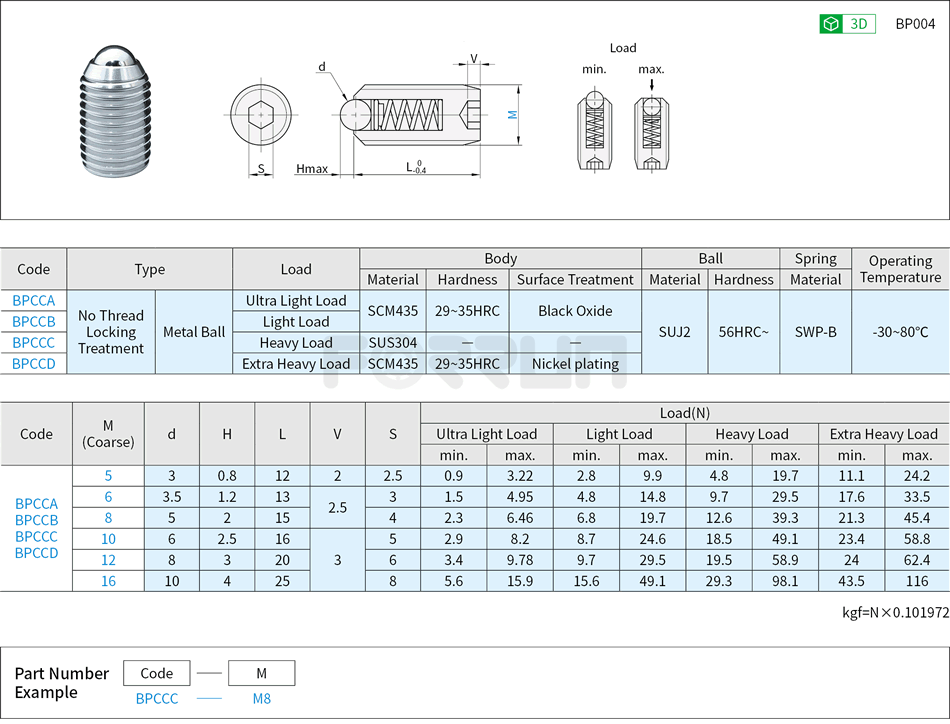This screenshot has height=724, width=950.
Task: Click the green 3D view icon
Action: click(847, 24)
